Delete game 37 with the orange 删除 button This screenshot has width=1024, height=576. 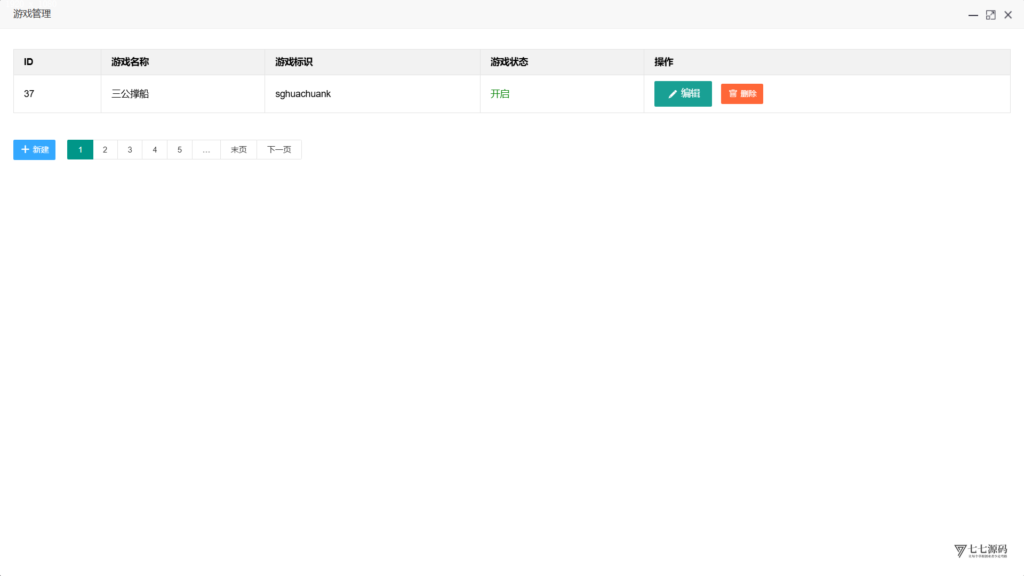742,93
